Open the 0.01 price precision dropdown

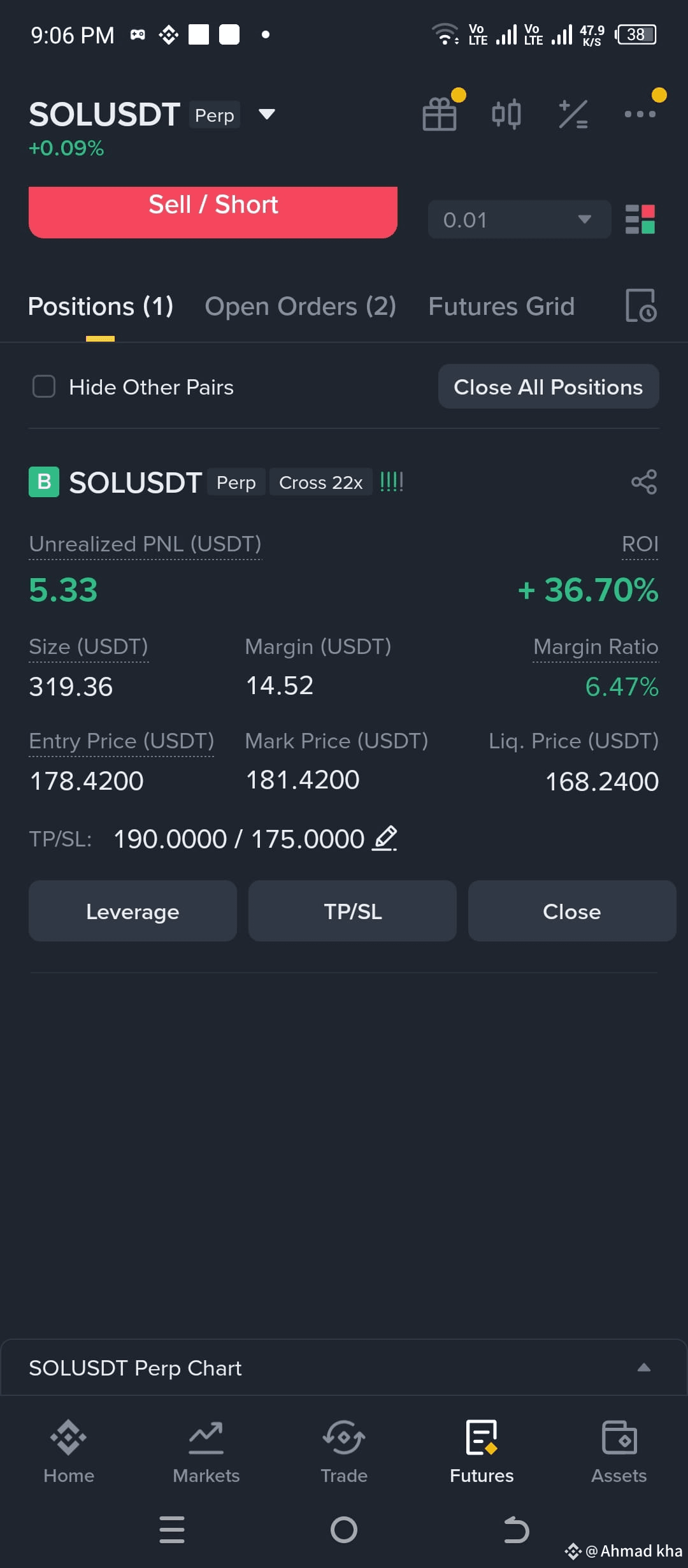(519, 219)
